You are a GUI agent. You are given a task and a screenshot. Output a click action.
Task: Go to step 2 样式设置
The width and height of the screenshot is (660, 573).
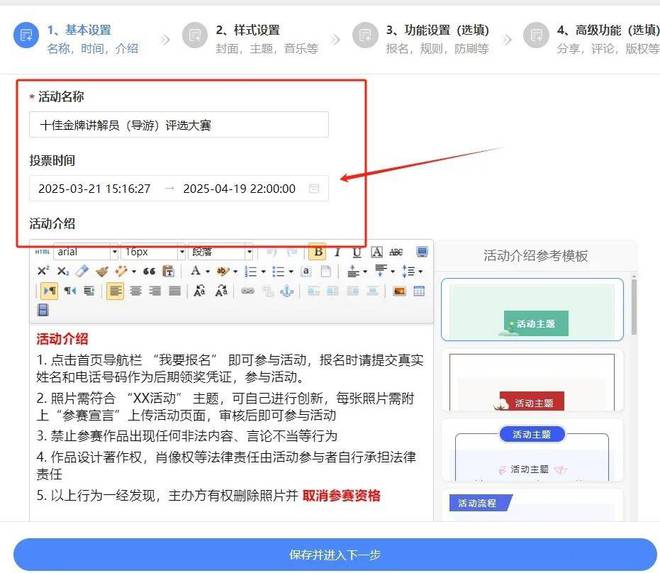[x=250, y=39]
